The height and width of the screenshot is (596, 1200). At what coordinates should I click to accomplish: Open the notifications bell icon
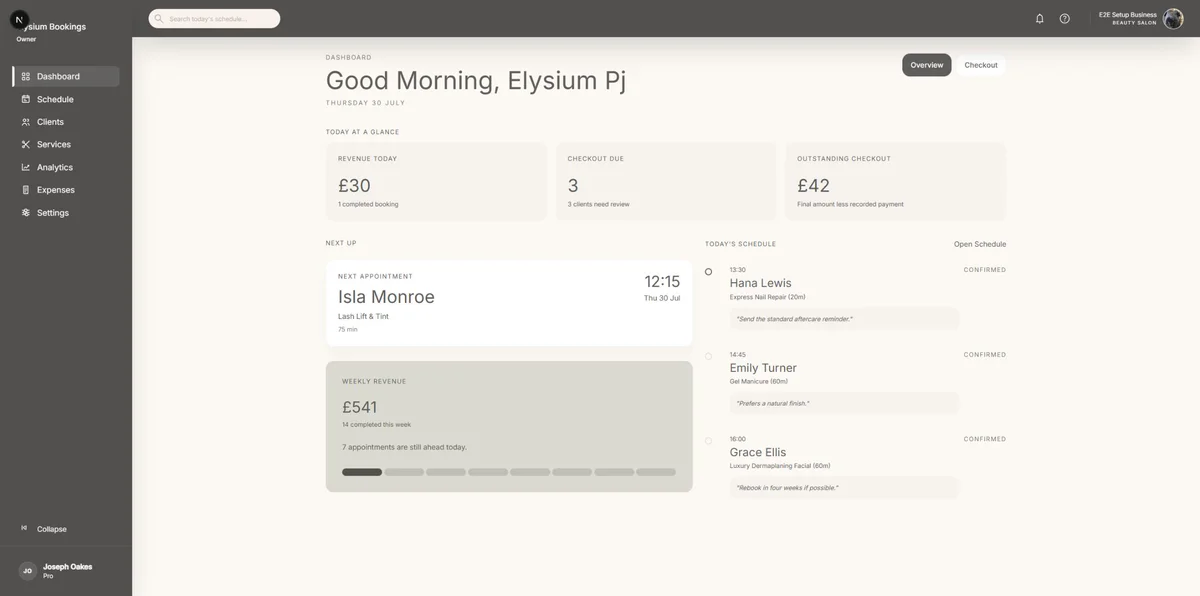click(1040, 18)
